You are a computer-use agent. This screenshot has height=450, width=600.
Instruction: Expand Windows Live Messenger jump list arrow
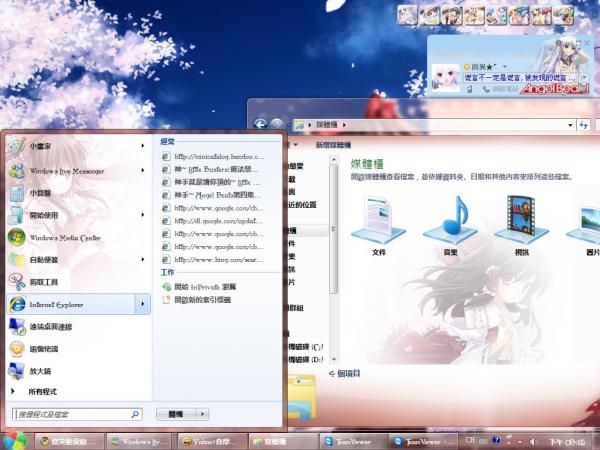pyautogui.click(x=142, y=170)
